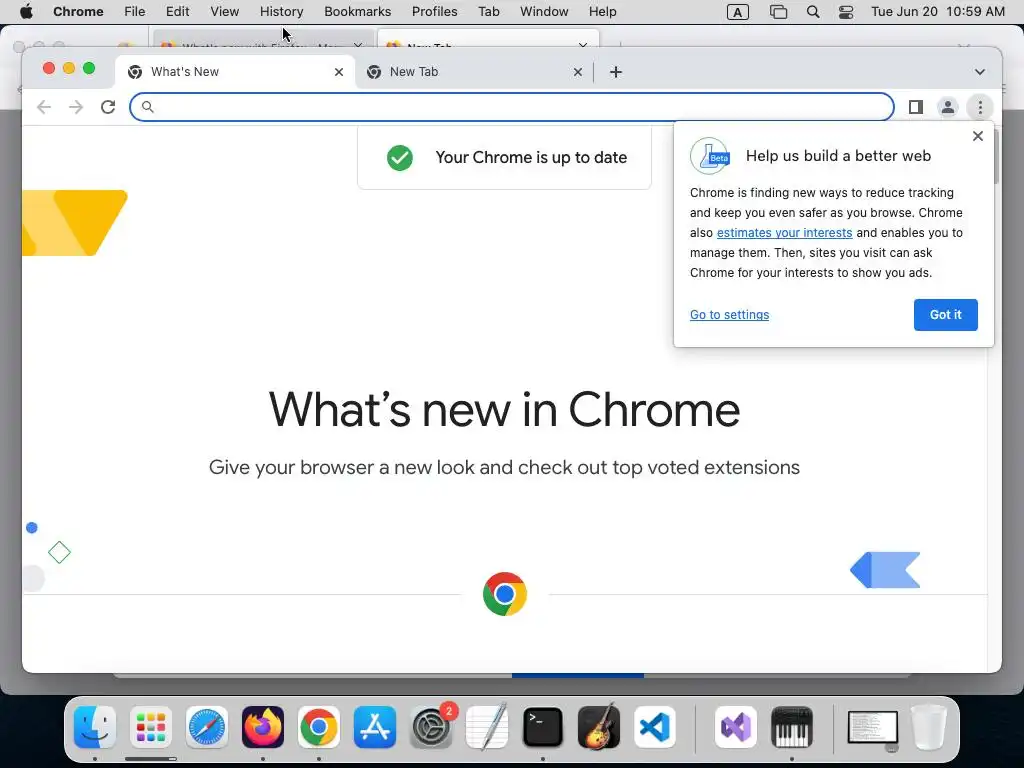Open the estimates your interests link

tap(784, 232)
